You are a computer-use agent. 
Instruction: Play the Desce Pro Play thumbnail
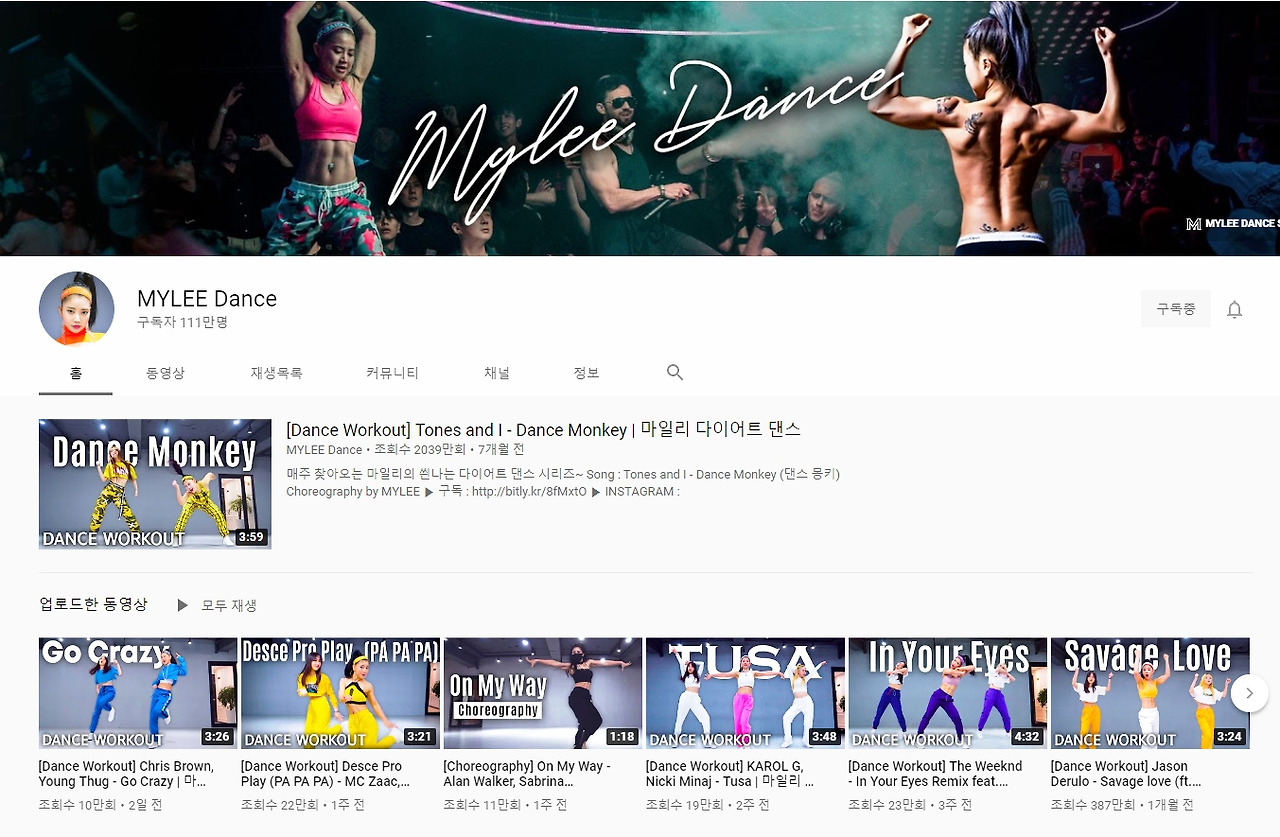pos(340,693)
